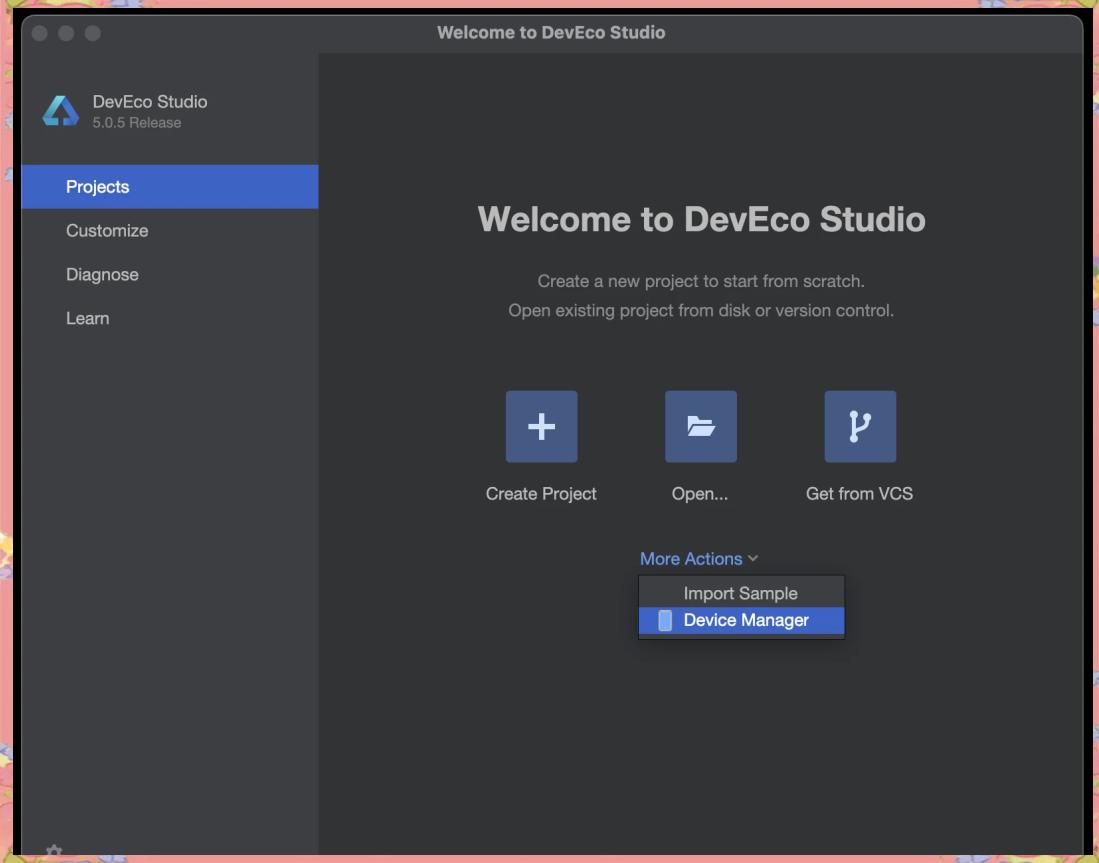Open the Diagnose section
This screenshot has width=1099, height=863.
coord(170,274)
